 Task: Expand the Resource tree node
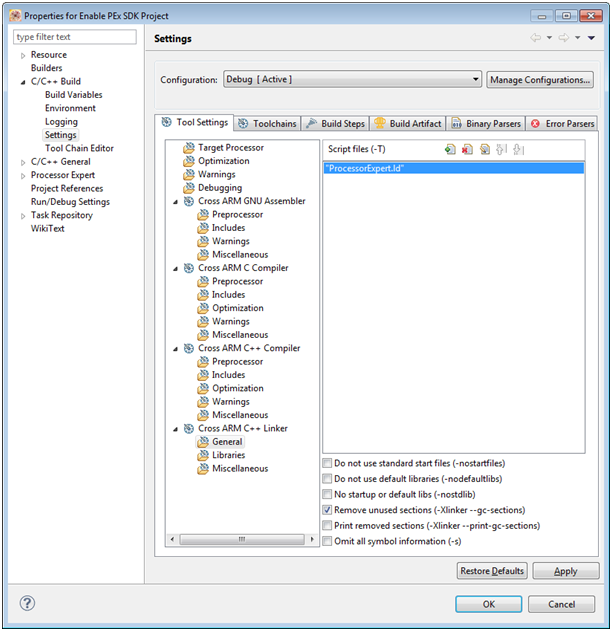click(23, 56)
